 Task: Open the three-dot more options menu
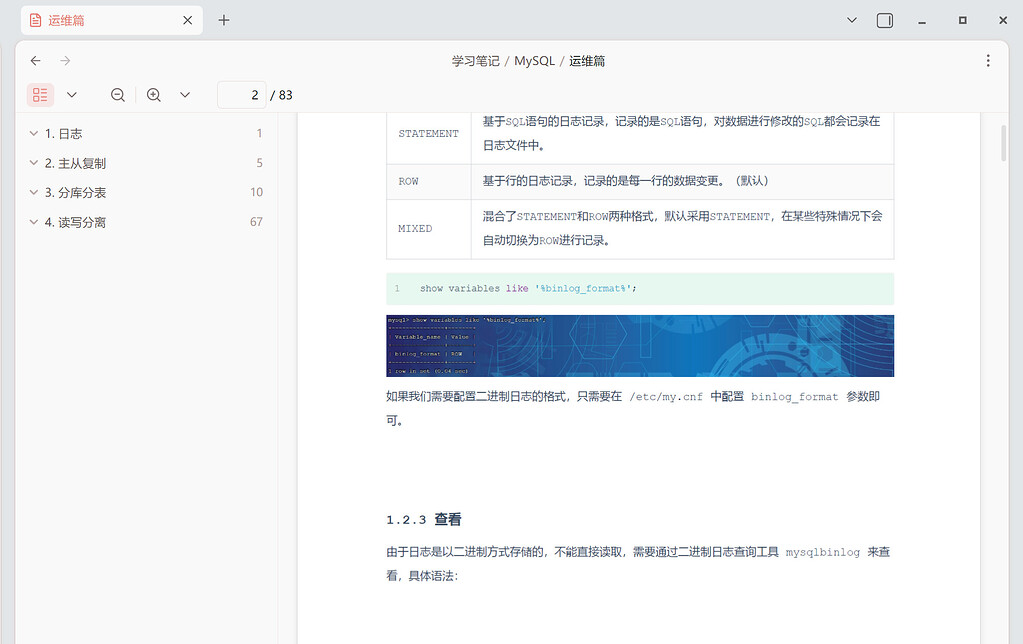pos(988,61)
